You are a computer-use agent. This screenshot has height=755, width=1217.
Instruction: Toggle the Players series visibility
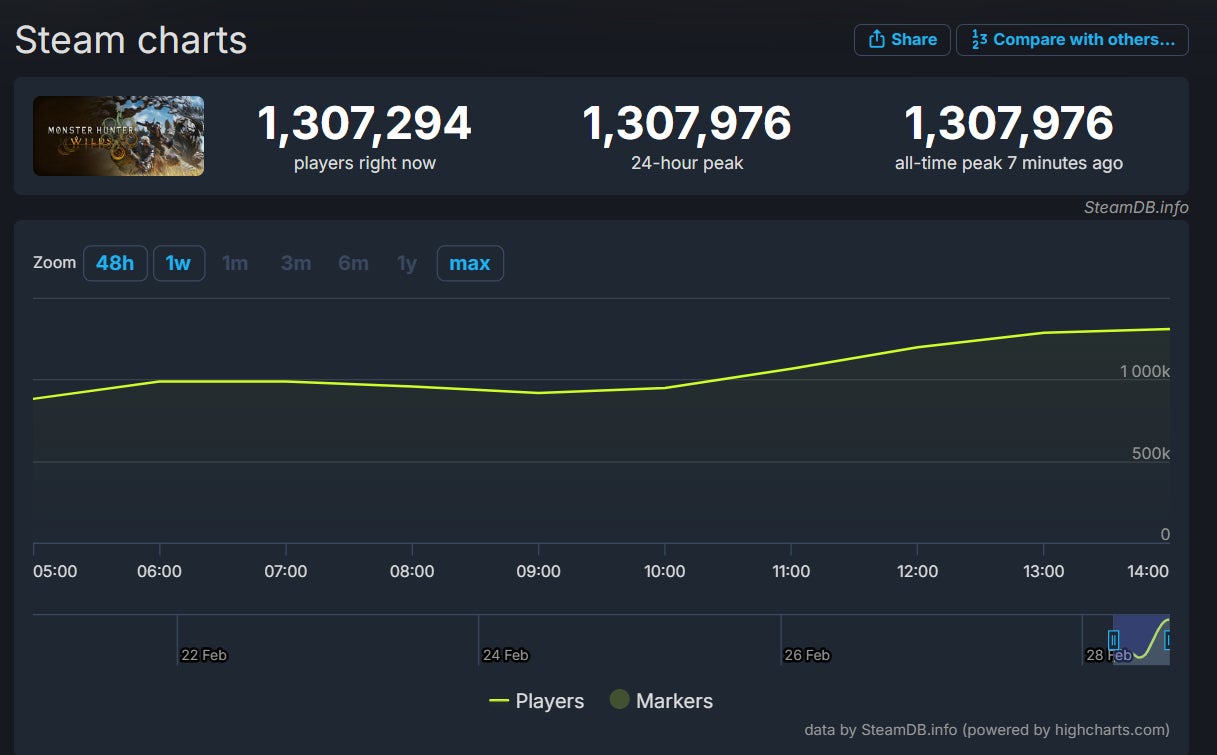(x=549, y=701)
